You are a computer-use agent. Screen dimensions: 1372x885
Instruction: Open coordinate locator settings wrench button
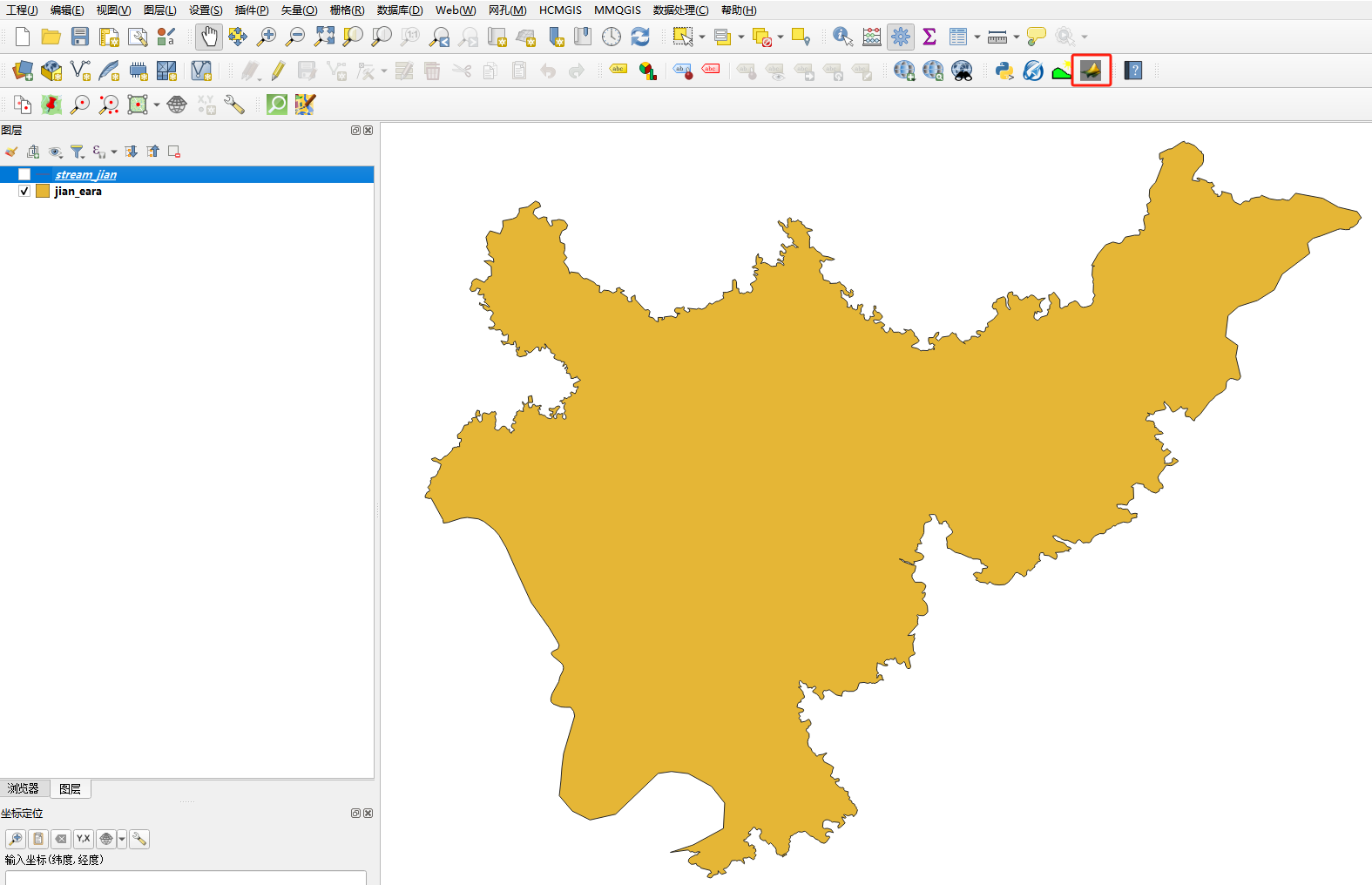[139, 839]
